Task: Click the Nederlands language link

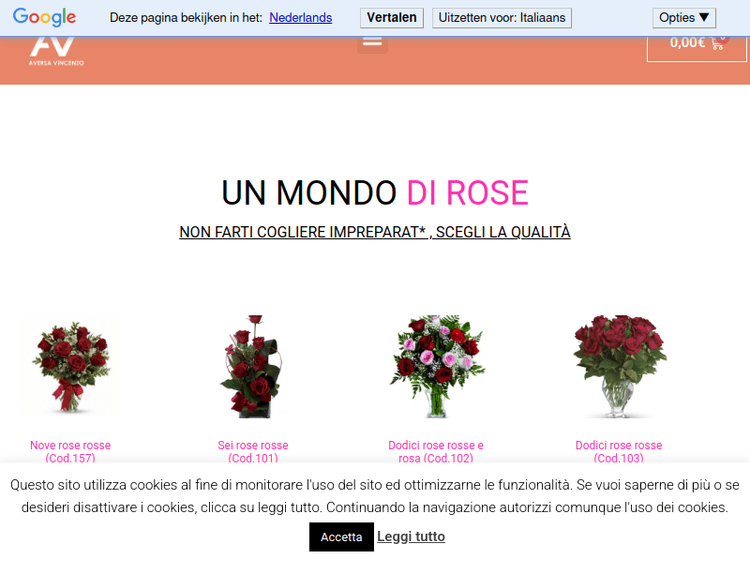Action: [x=300, y=17]
